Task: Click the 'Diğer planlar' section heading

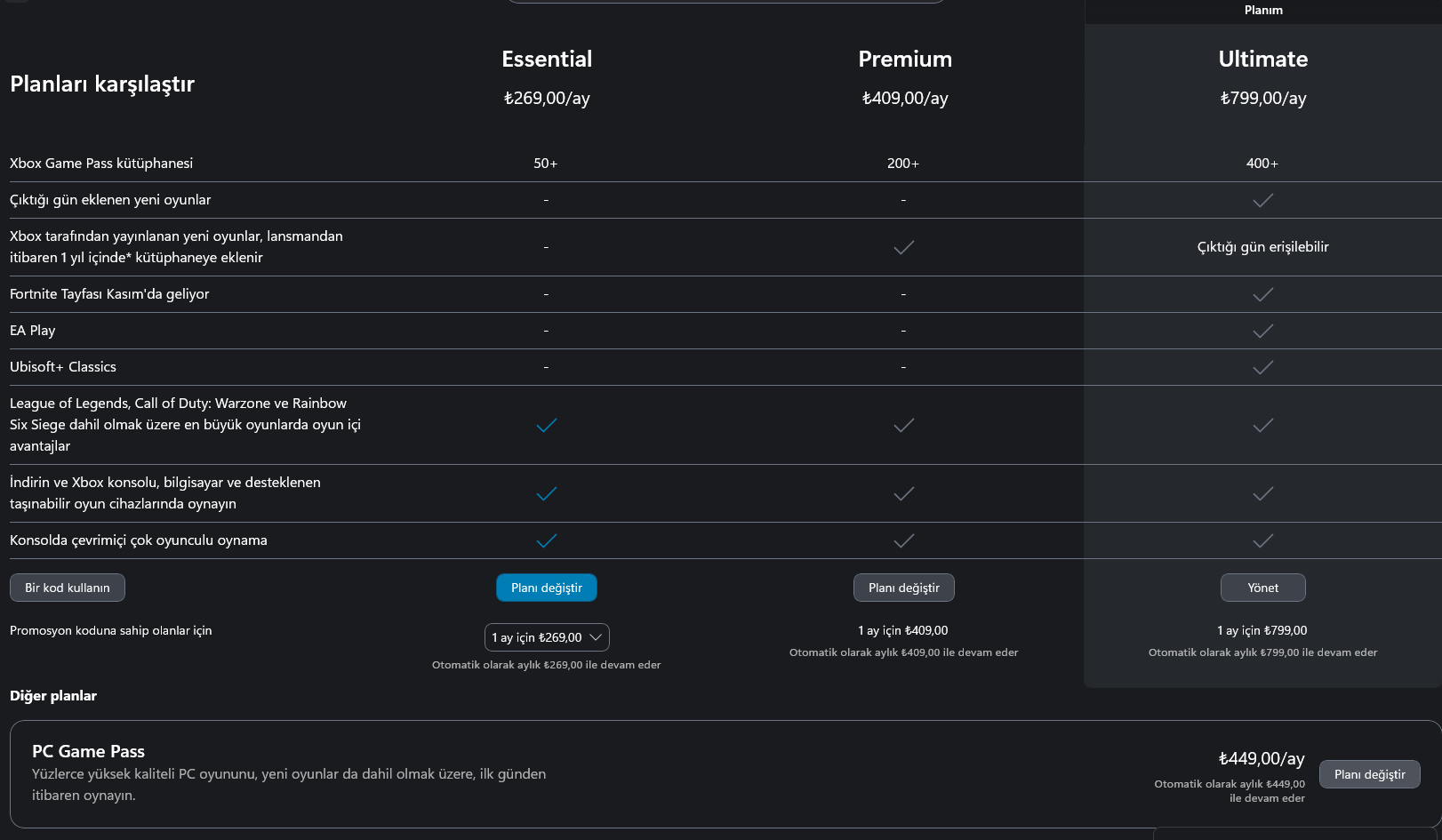Action: click(x=53, y=696)
